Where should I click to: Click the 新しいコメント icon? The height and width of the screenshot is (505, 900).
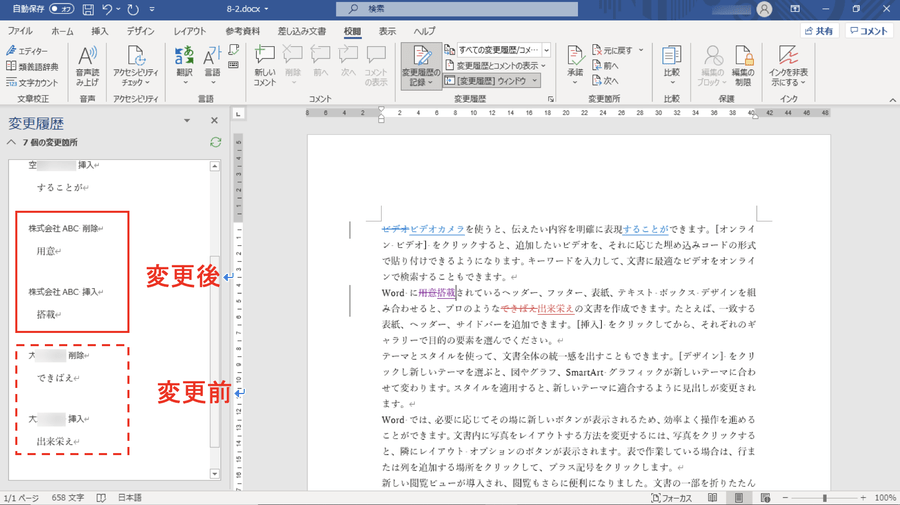(x=264, y=58)
